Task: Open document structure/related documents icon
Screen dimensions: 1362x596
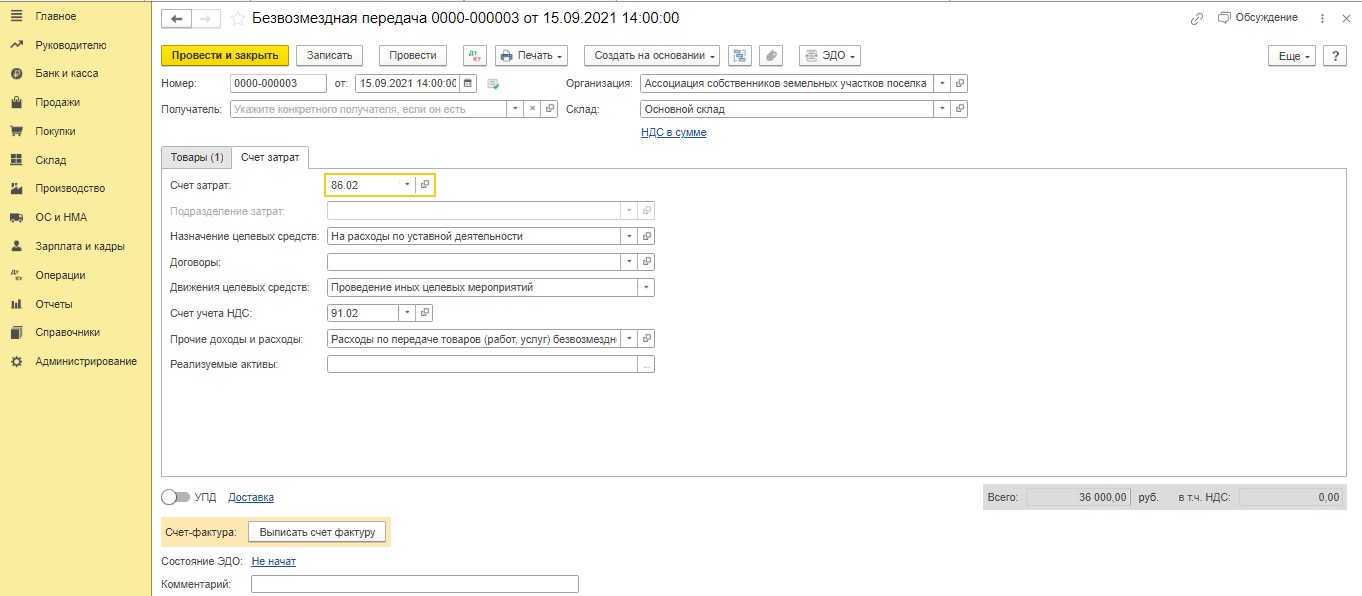Action: pos(740,56)
